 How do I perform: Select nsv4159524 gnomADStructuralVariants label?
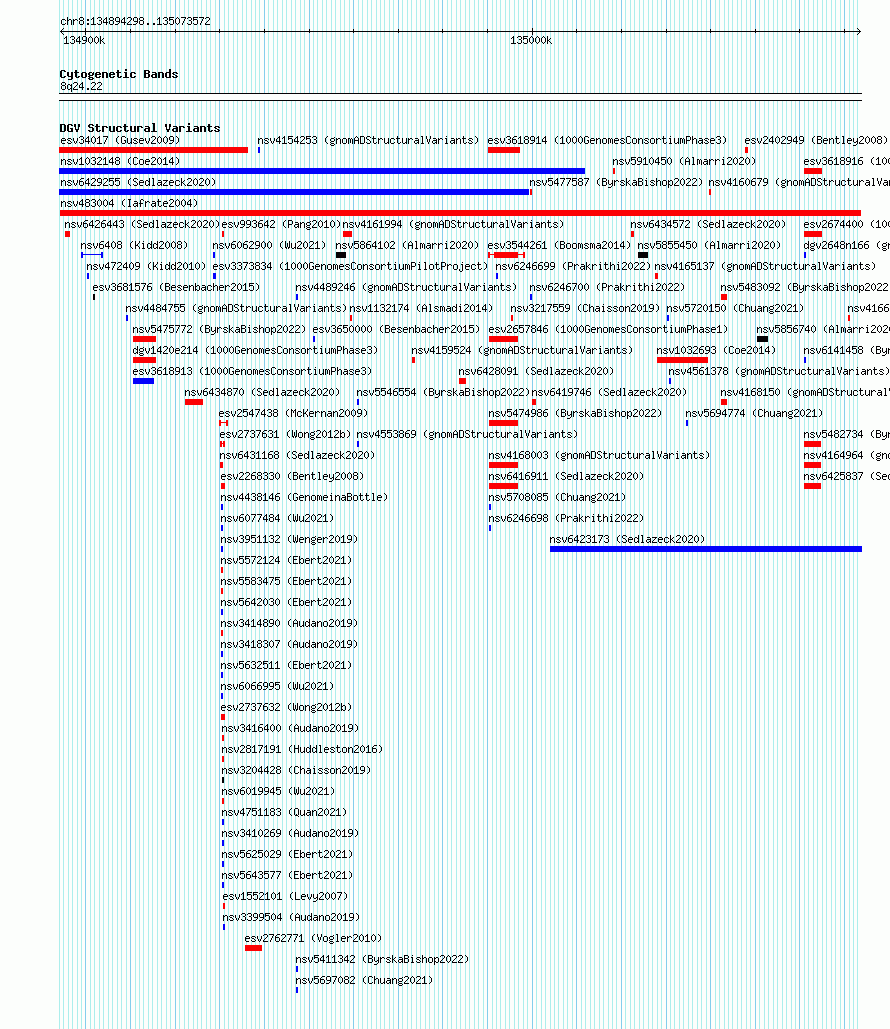[522, 350]
